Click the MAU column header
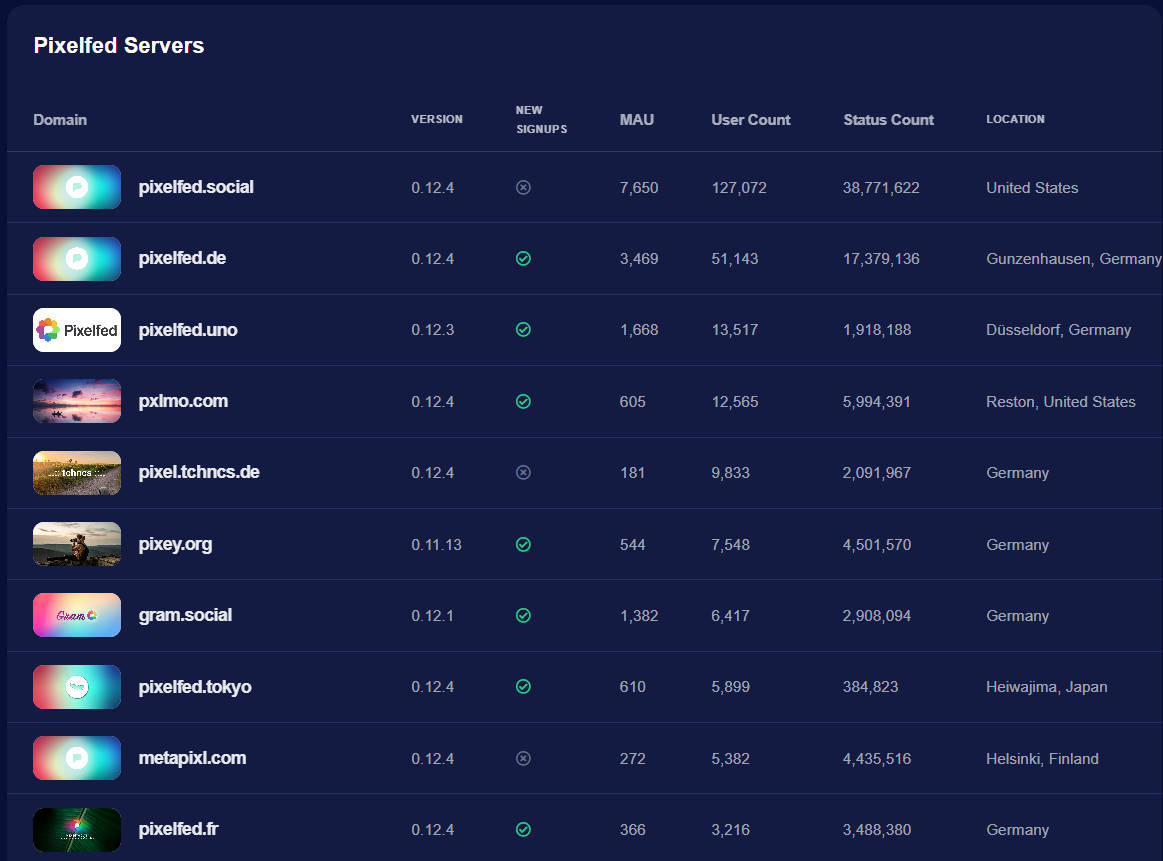The width and height of the screenshot is (1163, 861). (637, 120)
